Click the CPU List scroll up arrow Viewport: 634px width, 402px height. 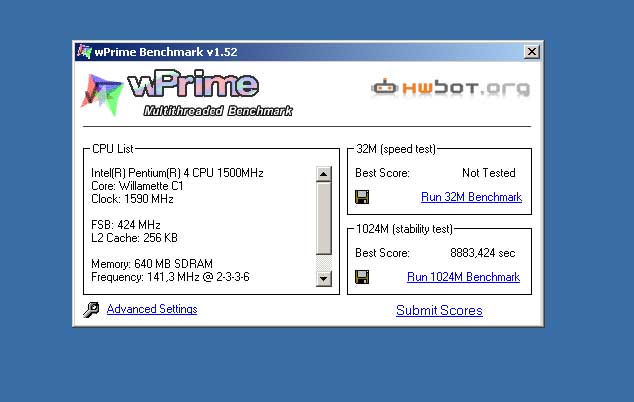323,174
